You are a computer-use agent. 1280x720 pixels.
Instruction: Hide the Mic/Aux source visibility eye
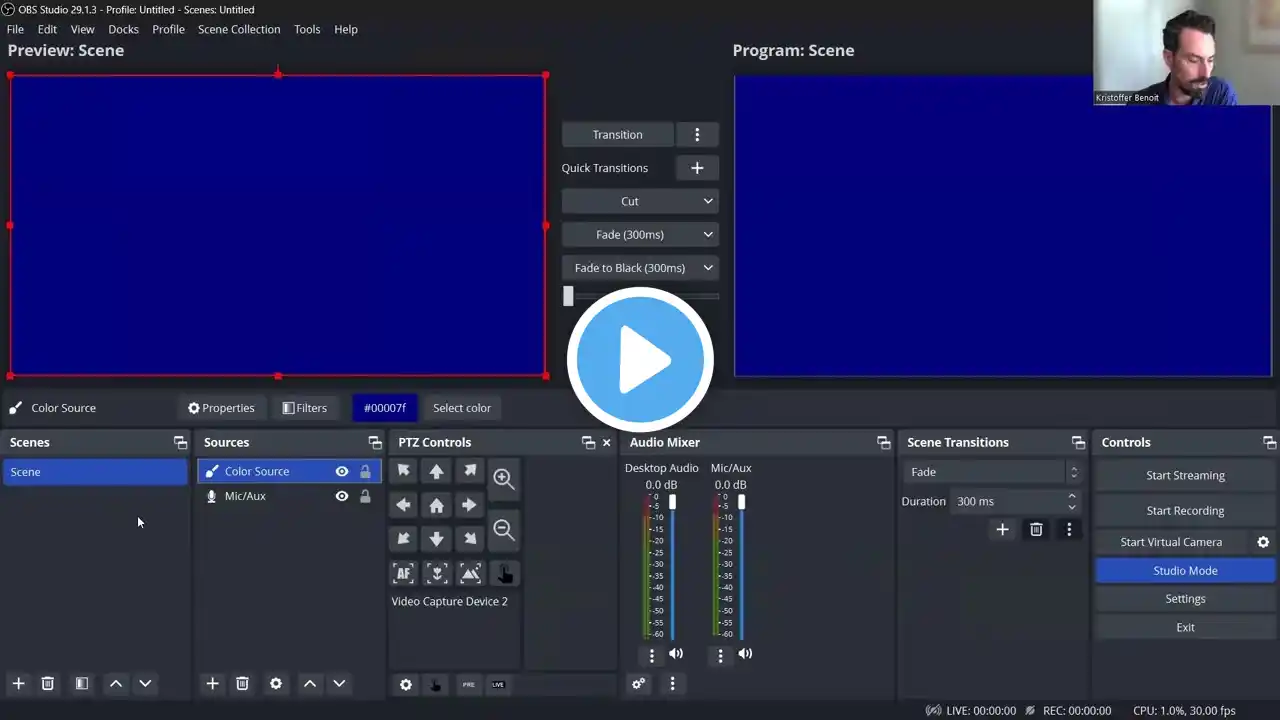coord(342,496)
